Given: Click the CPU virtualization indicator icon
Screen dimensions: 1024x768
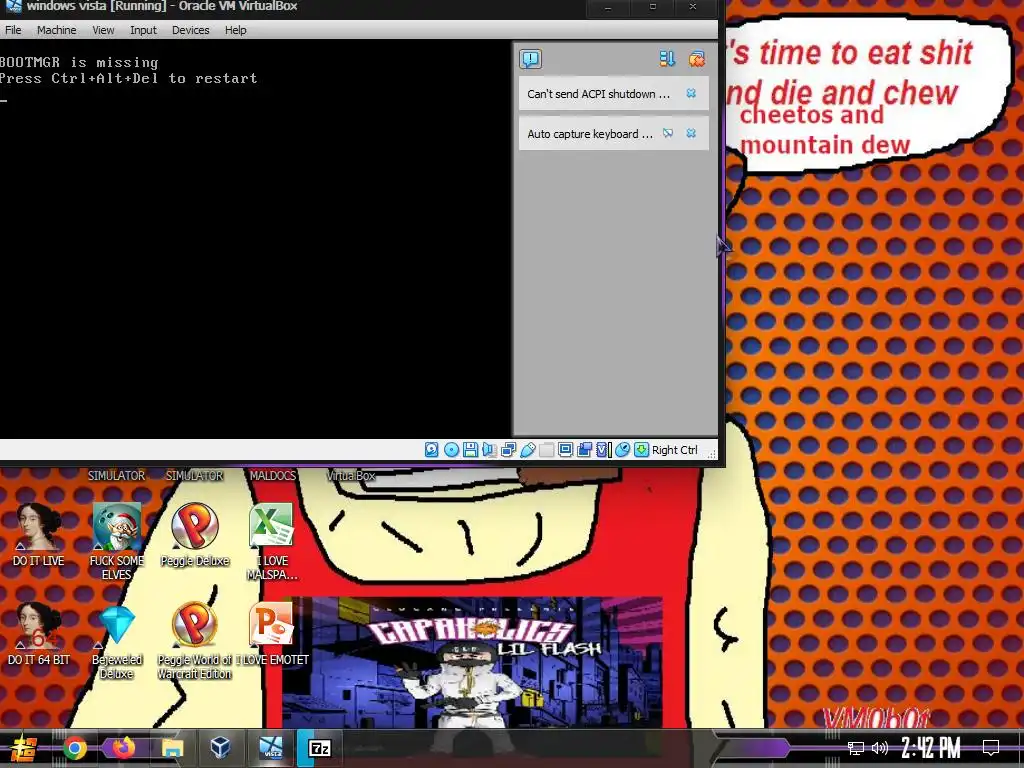Looking at the screenshot, I should (603, 449).
